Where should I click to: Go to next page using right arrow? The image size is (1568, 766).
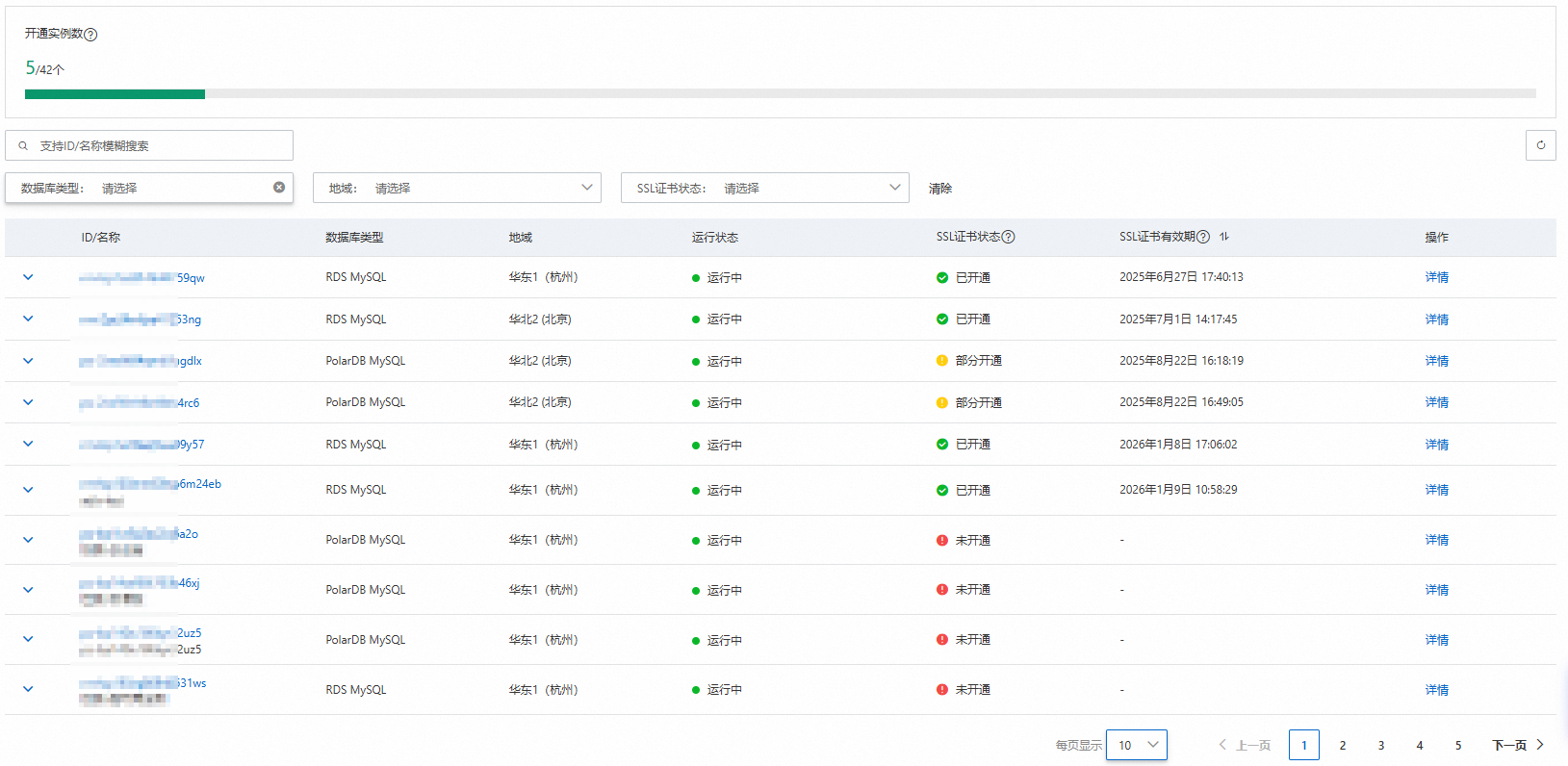(1540, 745)
